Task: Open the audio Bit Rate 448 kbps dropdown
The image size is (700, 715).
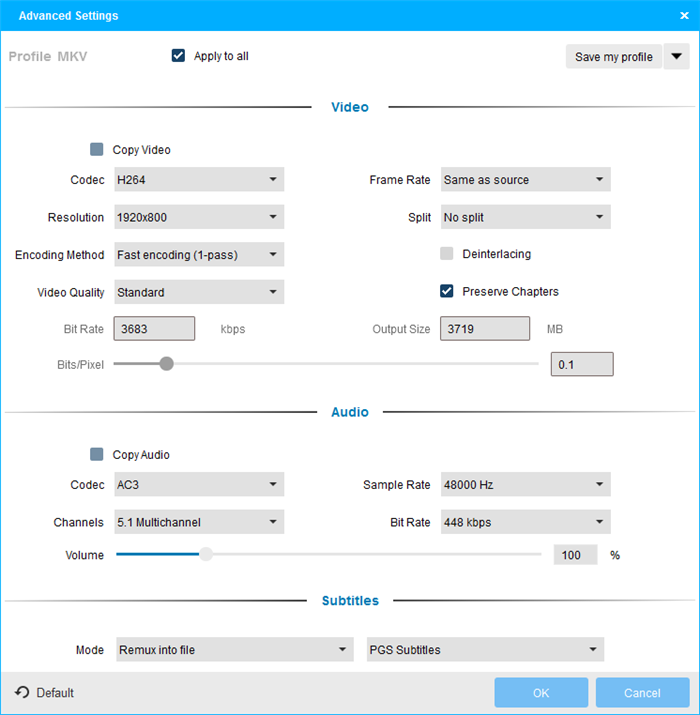Action: [x=525, y=522]
